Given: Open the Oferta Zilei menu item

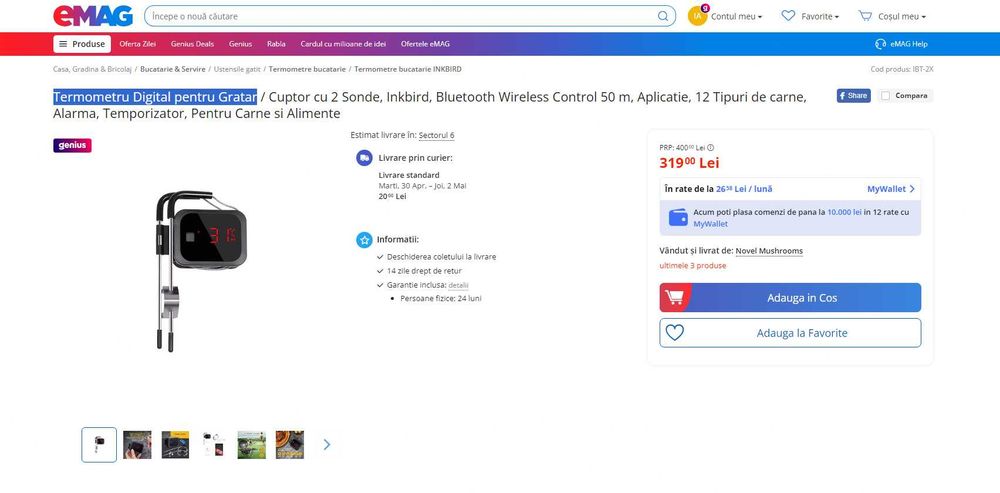Looking at the screenshot, I should [138, 44].
